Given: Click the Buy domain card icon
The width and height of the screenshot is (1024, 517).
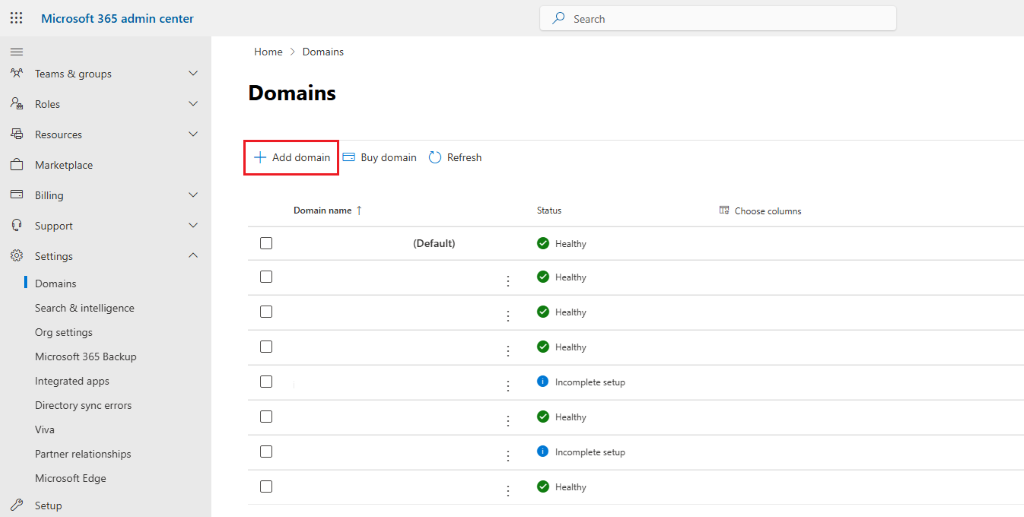Looking at the screenshot, I should tap(349, 157).
